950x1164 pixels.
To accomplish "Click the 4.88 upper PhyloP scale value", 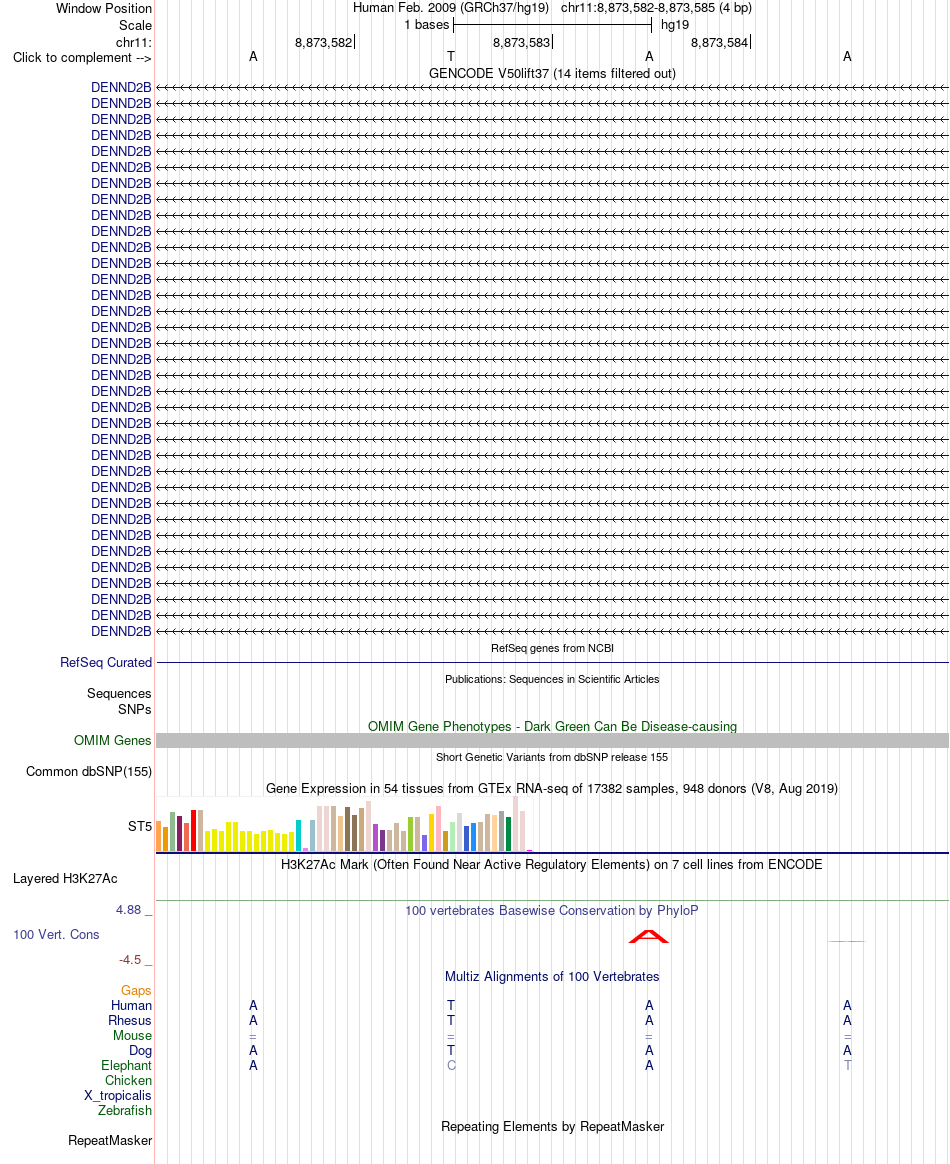I will [x=128, y=909].
